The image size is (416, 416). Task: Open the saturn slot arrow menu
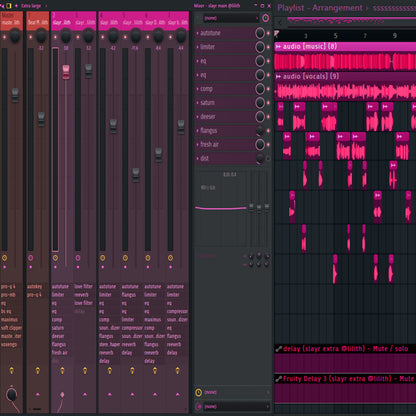click(x=197, y=103)
